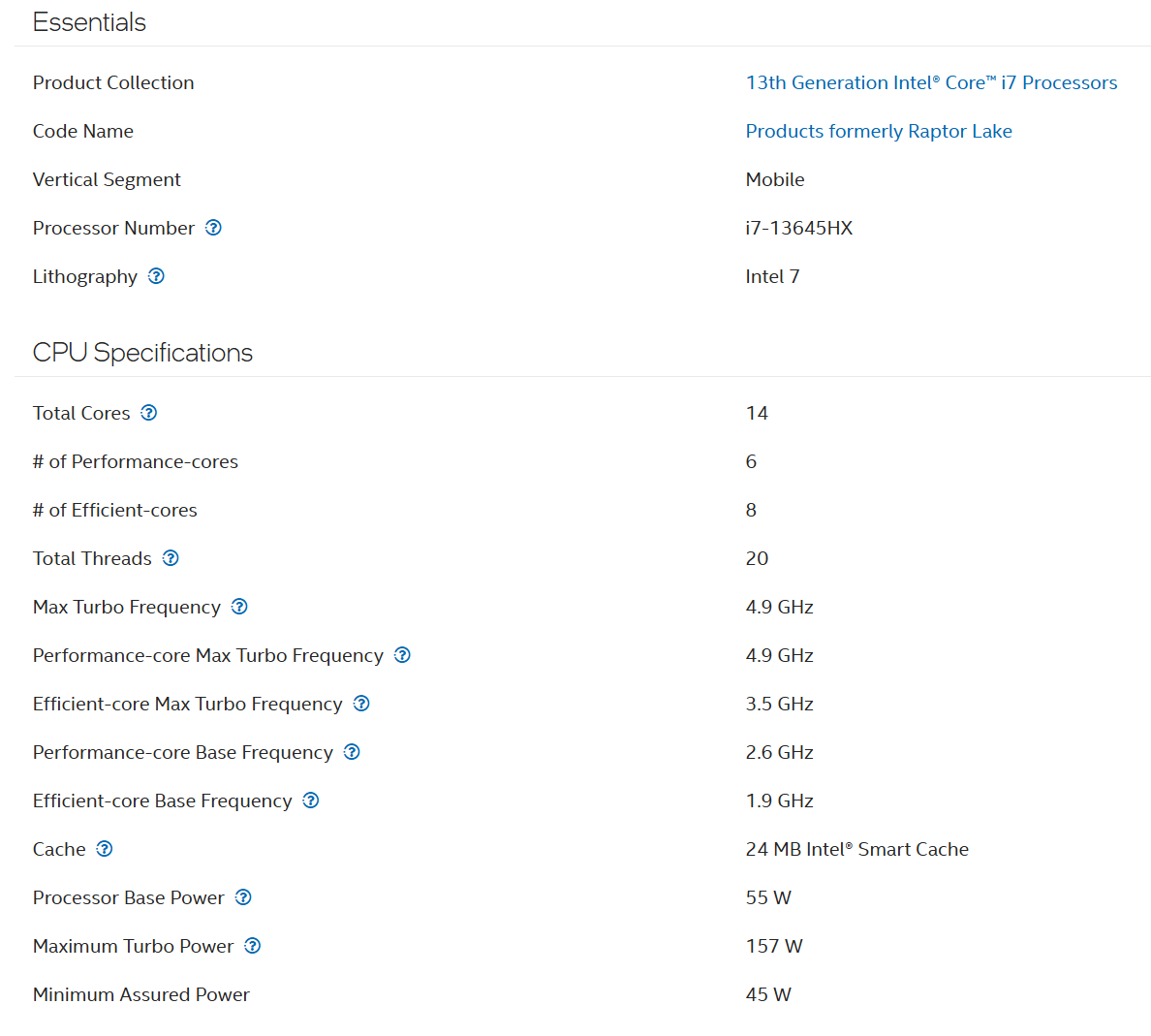Click the Essentials section heading
Screen dimensions: 1151x1036
[x=89, y=22]
